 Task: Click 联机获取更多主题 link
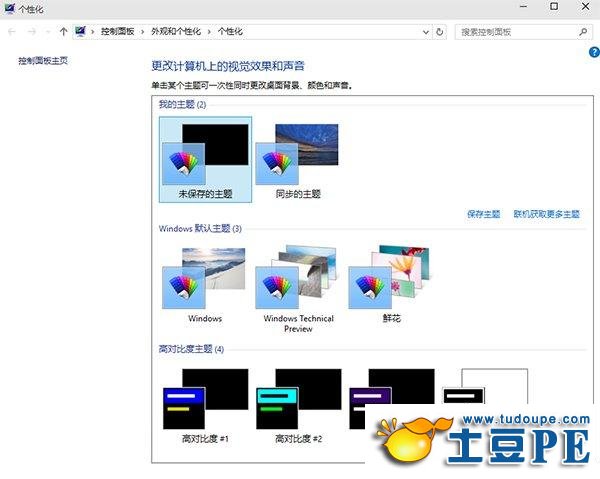pos(546,214)
